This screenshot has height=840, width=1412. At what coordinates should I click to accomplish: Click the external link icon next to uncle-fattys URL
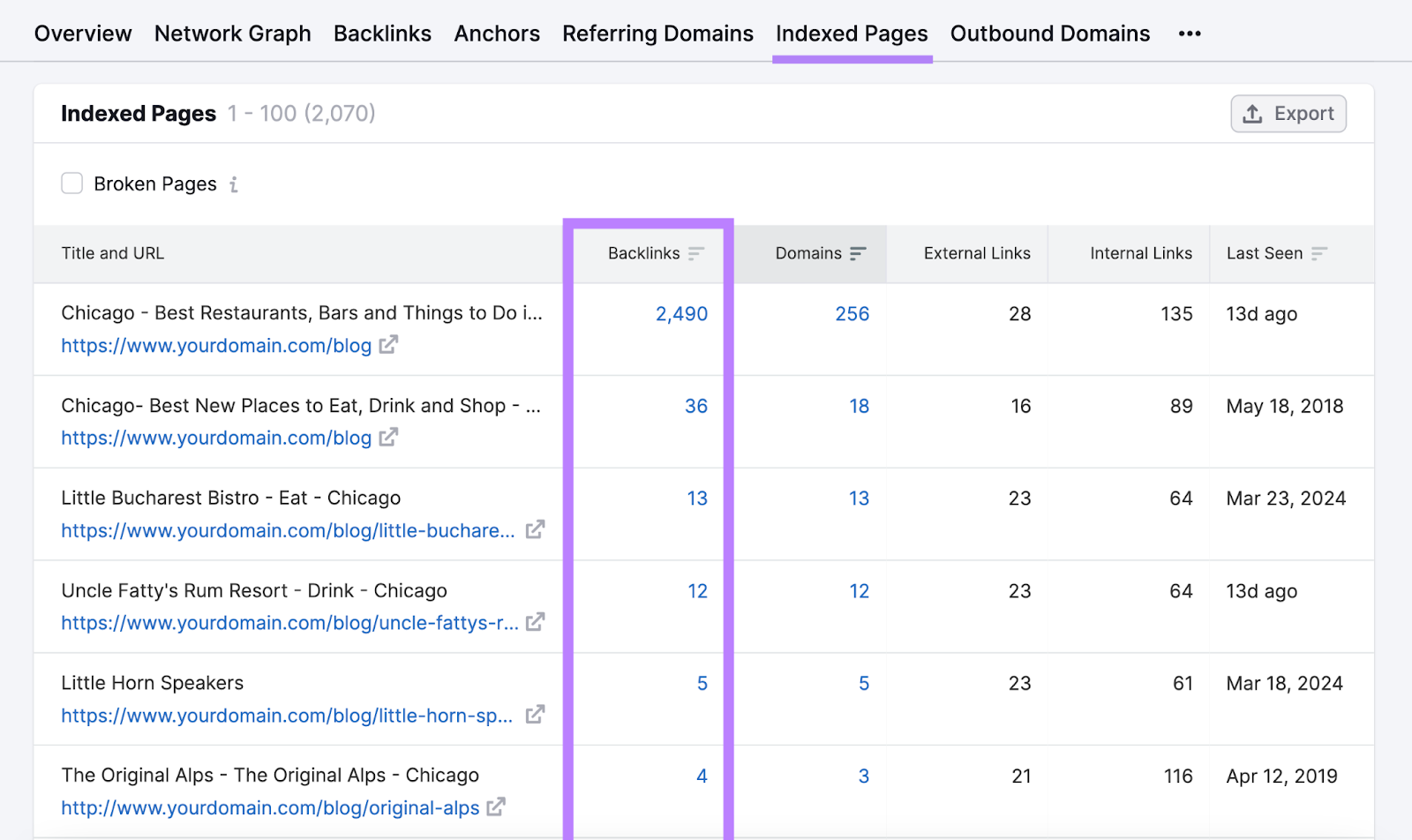point(535,623)
